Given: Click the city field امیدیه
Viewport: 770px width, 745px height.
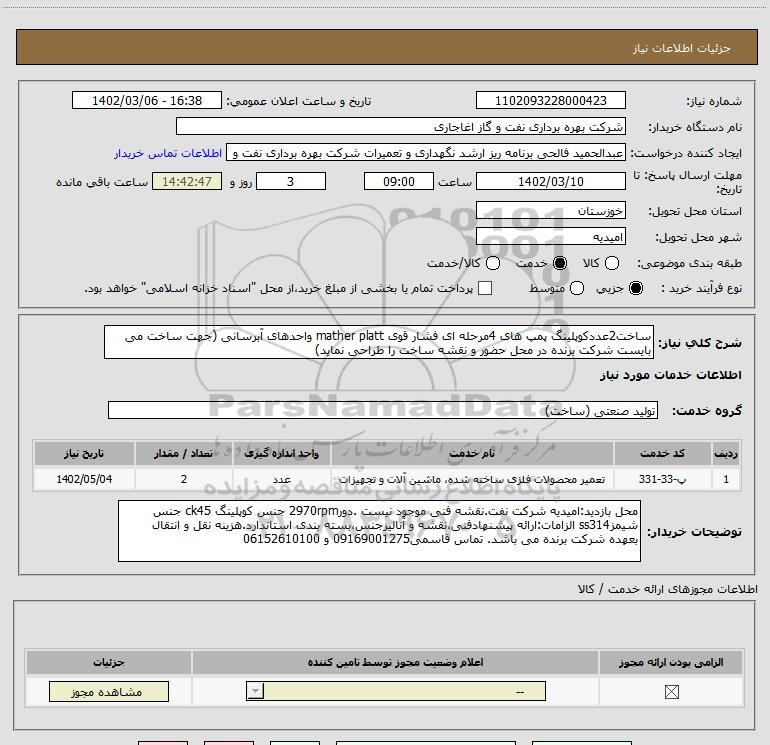Looking at the screenshot, I should pos(550,237).
